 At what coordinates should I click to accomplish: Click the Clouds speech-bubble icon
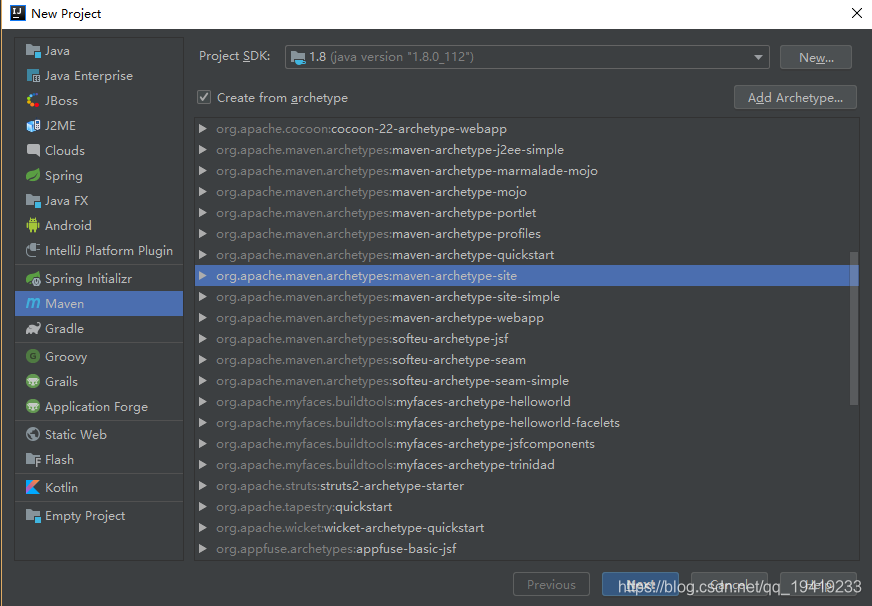tap(33, 151)
